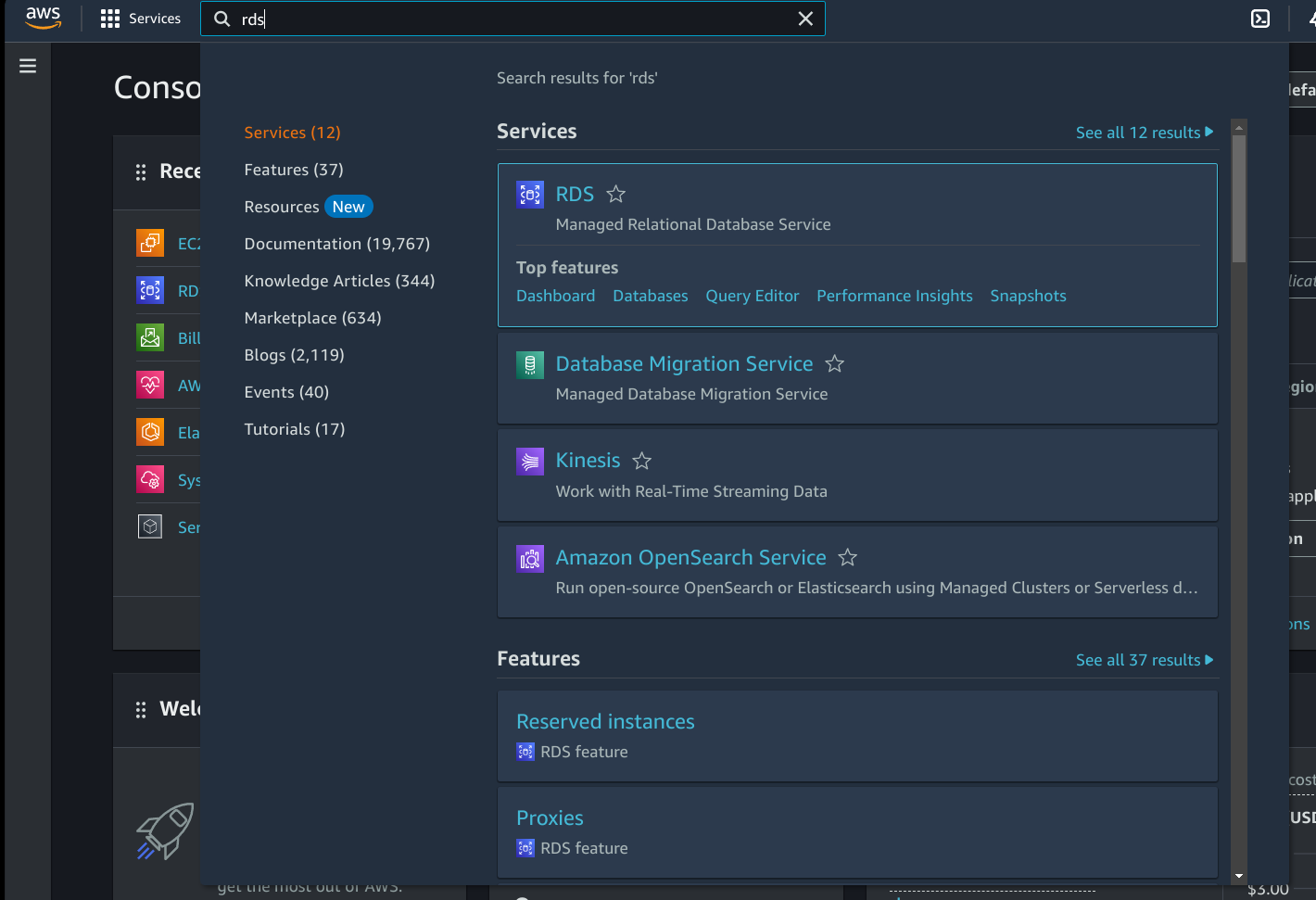
Task: Click the Database Migration Service icon
Action: point(530,364)
